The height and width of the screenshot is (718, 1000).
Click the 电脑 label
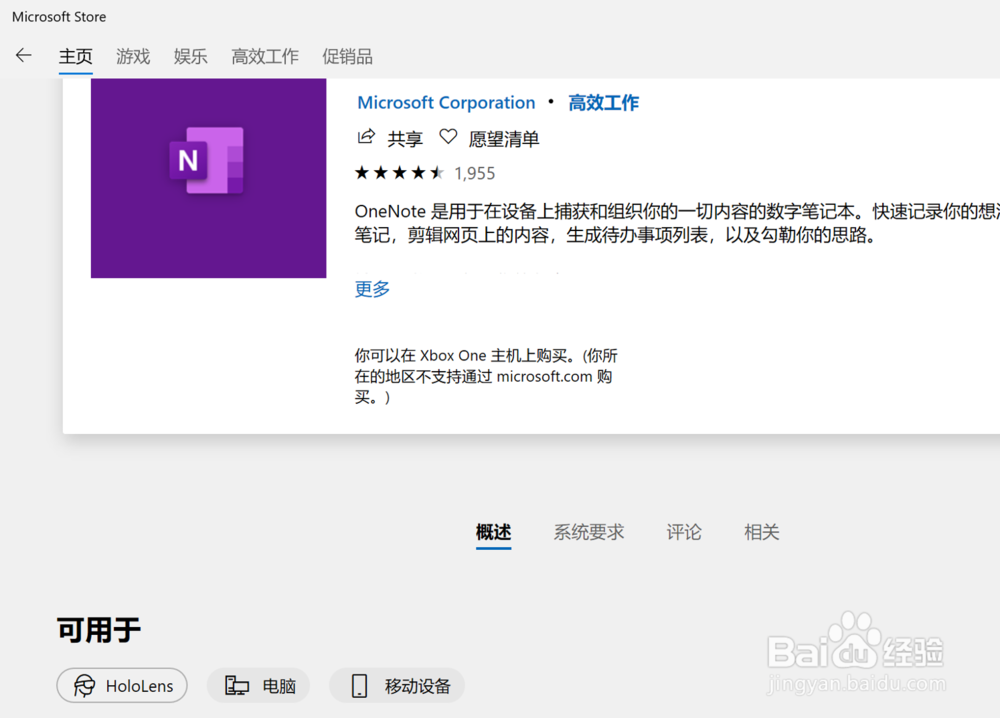click(279, 686)
